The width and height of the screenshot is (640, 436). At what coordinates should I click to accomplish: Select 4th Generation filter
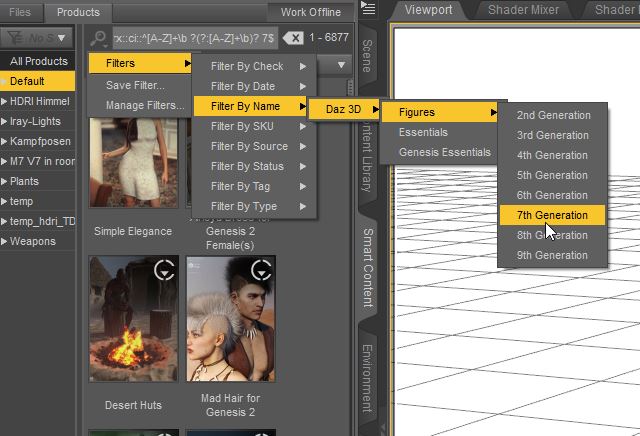pyautogui.click(x=552, y=155)
